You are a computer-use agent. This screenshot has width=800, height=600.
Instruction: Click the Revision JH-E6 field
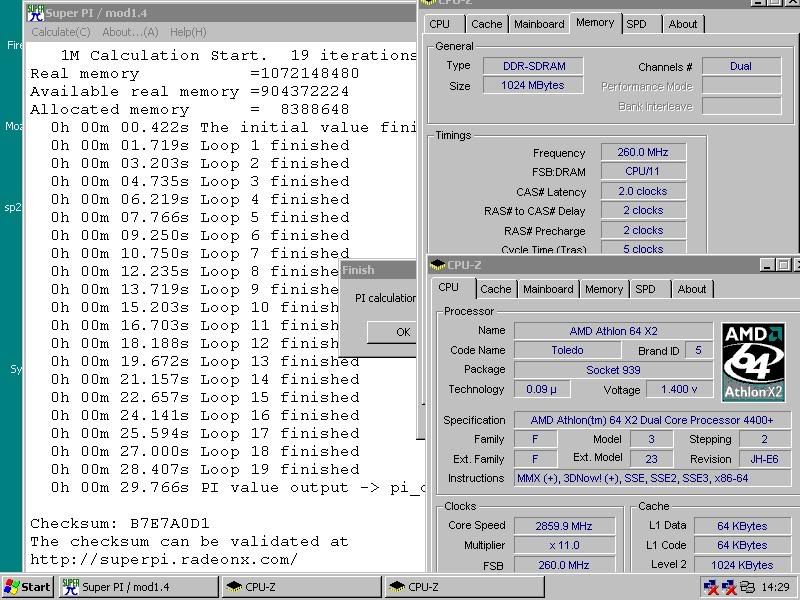point(764,459)
